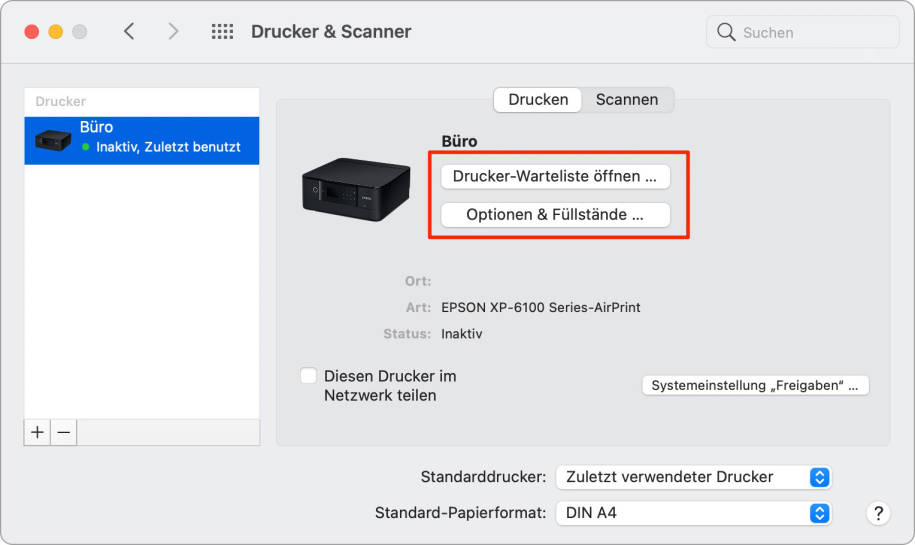Open Systemeinstellung Freigaben button

[755, 385]
